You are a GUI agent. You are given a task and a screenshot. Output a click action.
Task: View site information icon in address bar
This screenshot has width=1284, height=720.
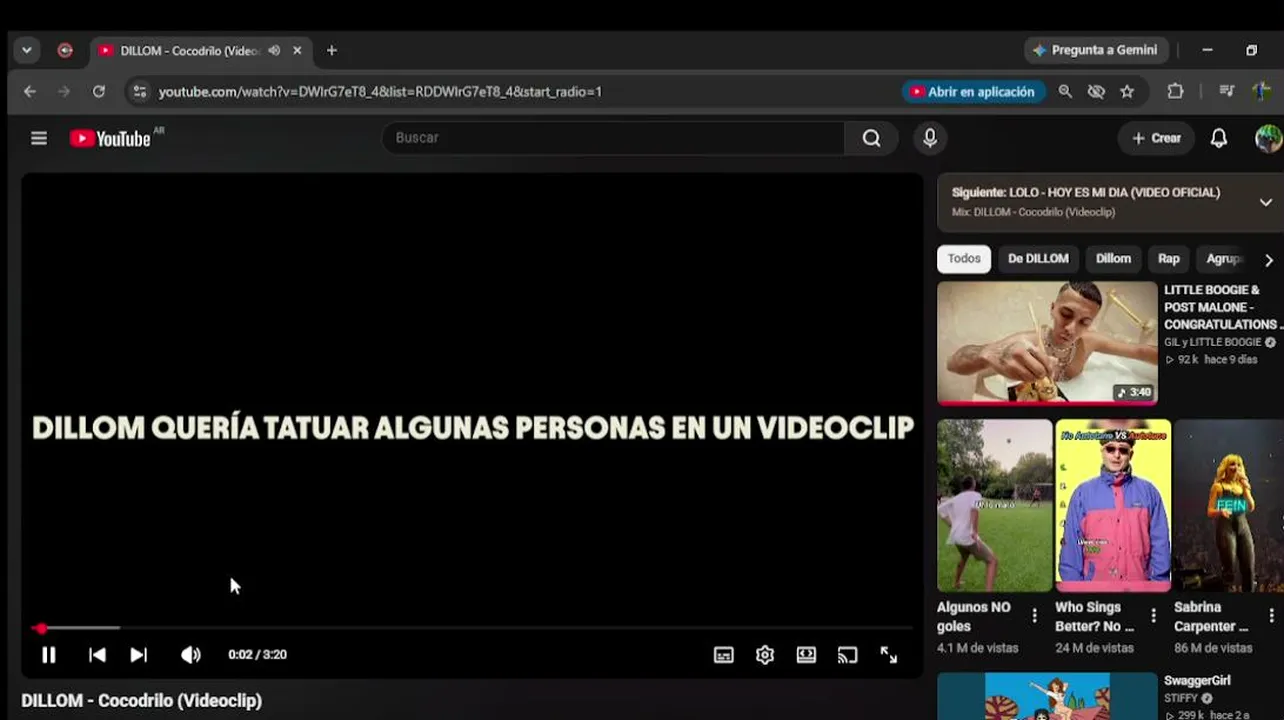tap(139, 92)
